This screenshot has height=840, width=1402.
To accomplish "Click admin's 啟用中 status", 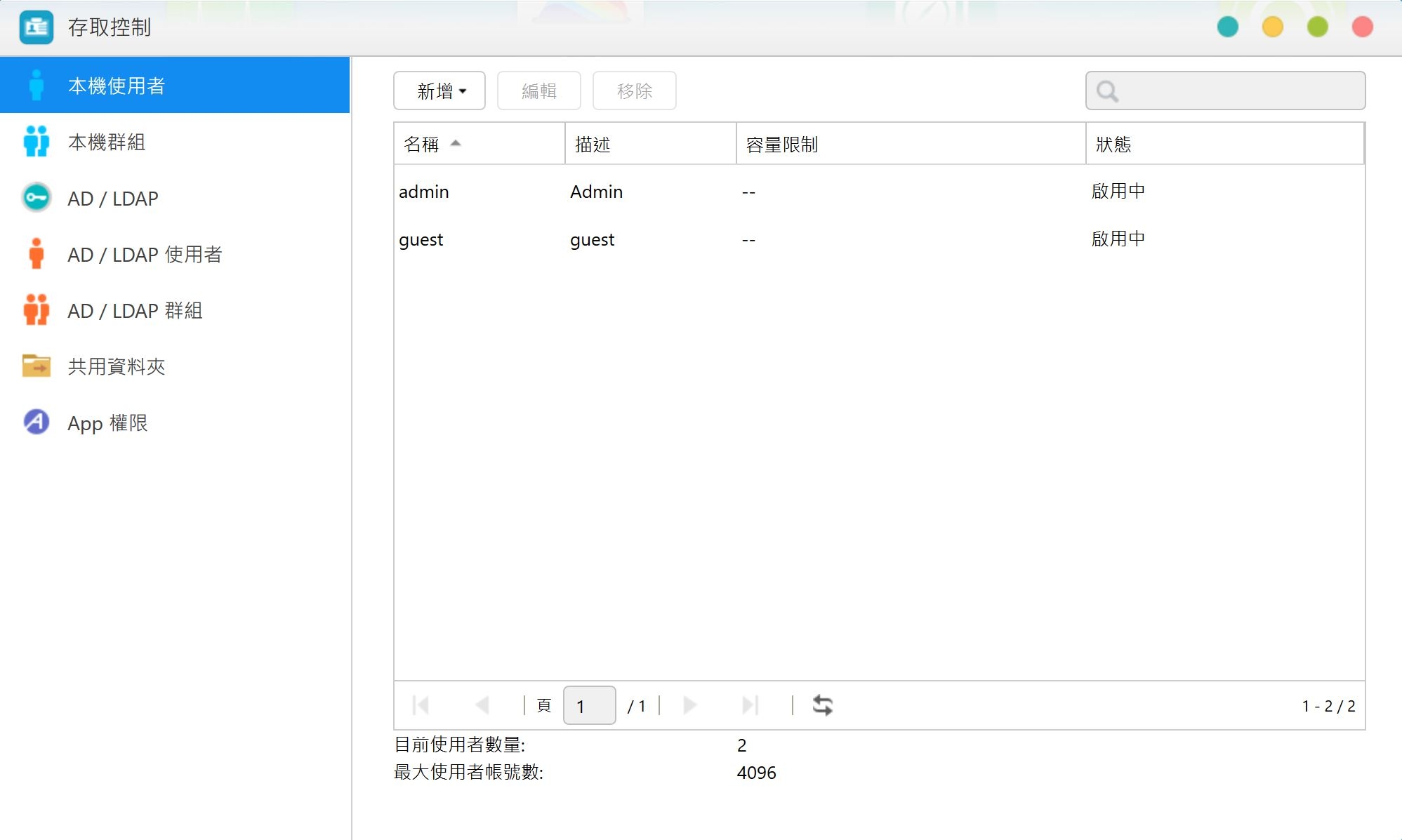I will point(1118,191).
